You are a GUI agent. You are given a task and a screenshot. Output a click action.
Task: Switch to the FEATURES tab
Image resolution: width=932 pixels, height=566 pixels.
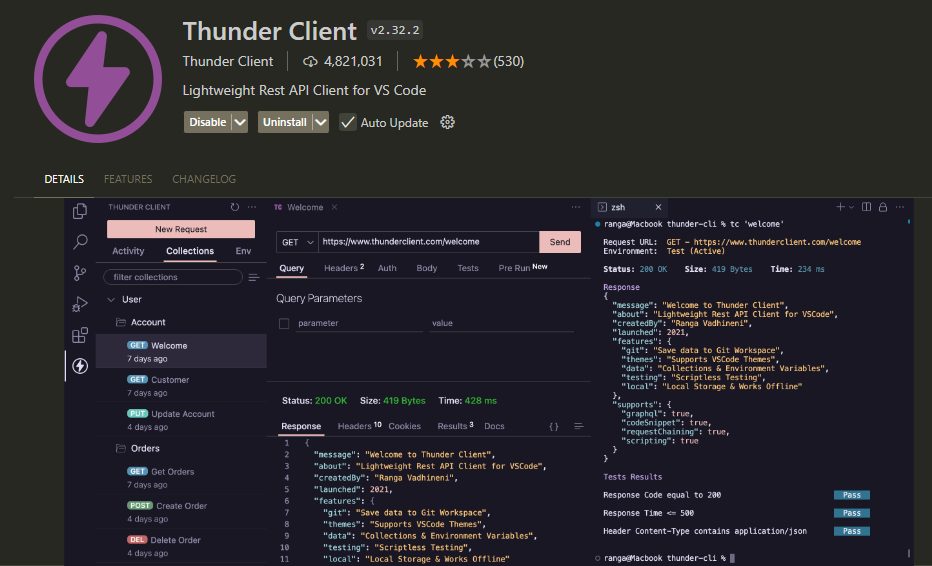pyautogui.click(x=128, y=179)
